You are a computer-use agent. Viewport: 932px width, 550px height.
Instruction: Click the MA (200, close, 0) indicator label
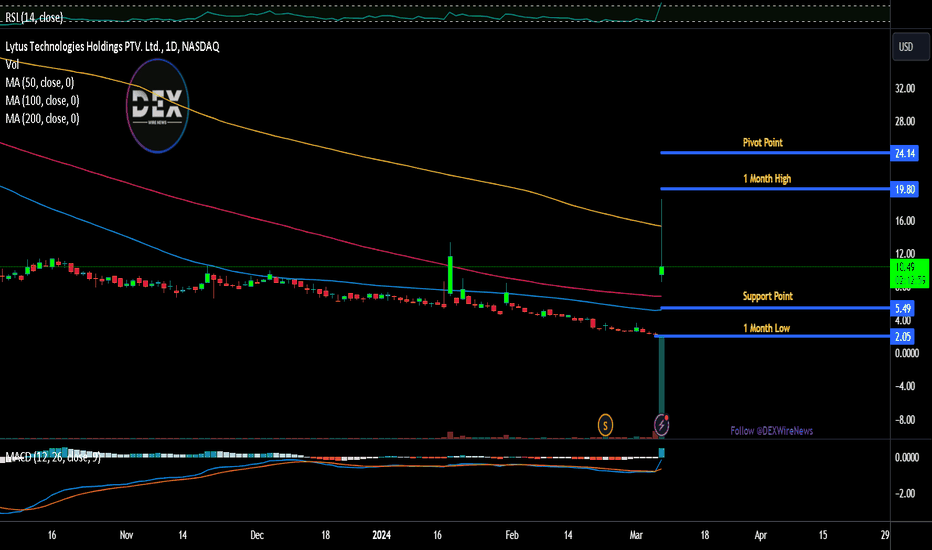[42, 119]
